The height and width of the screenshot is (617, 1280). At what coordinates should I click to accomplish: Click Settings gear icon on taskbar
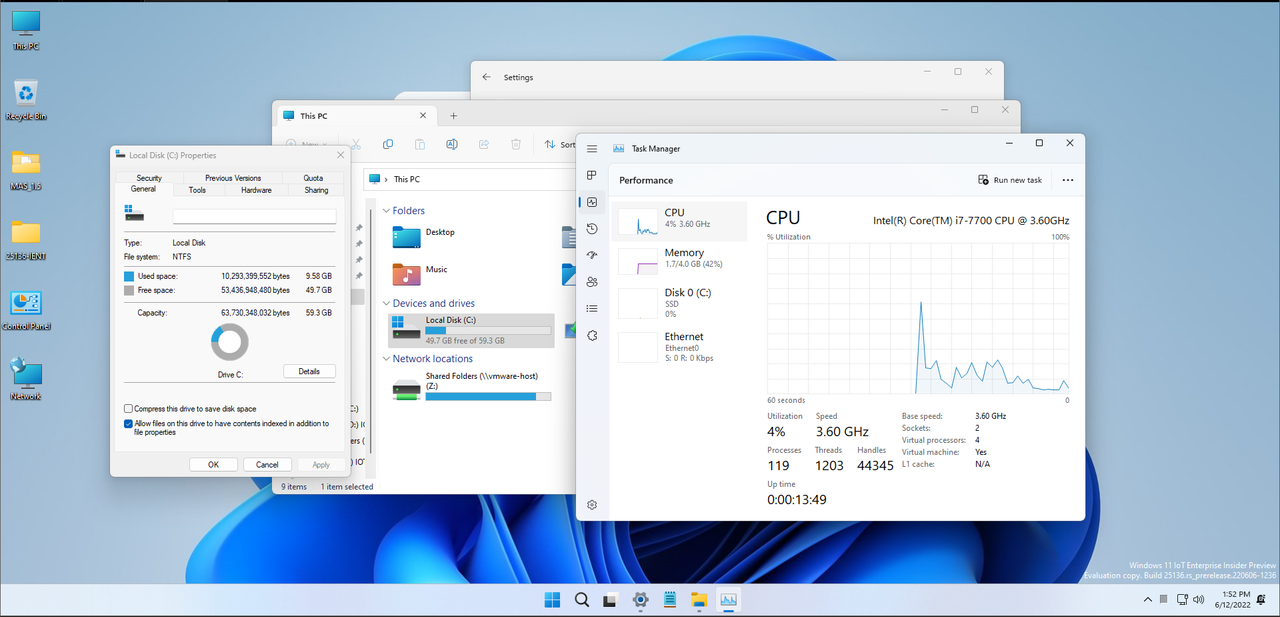640,600
